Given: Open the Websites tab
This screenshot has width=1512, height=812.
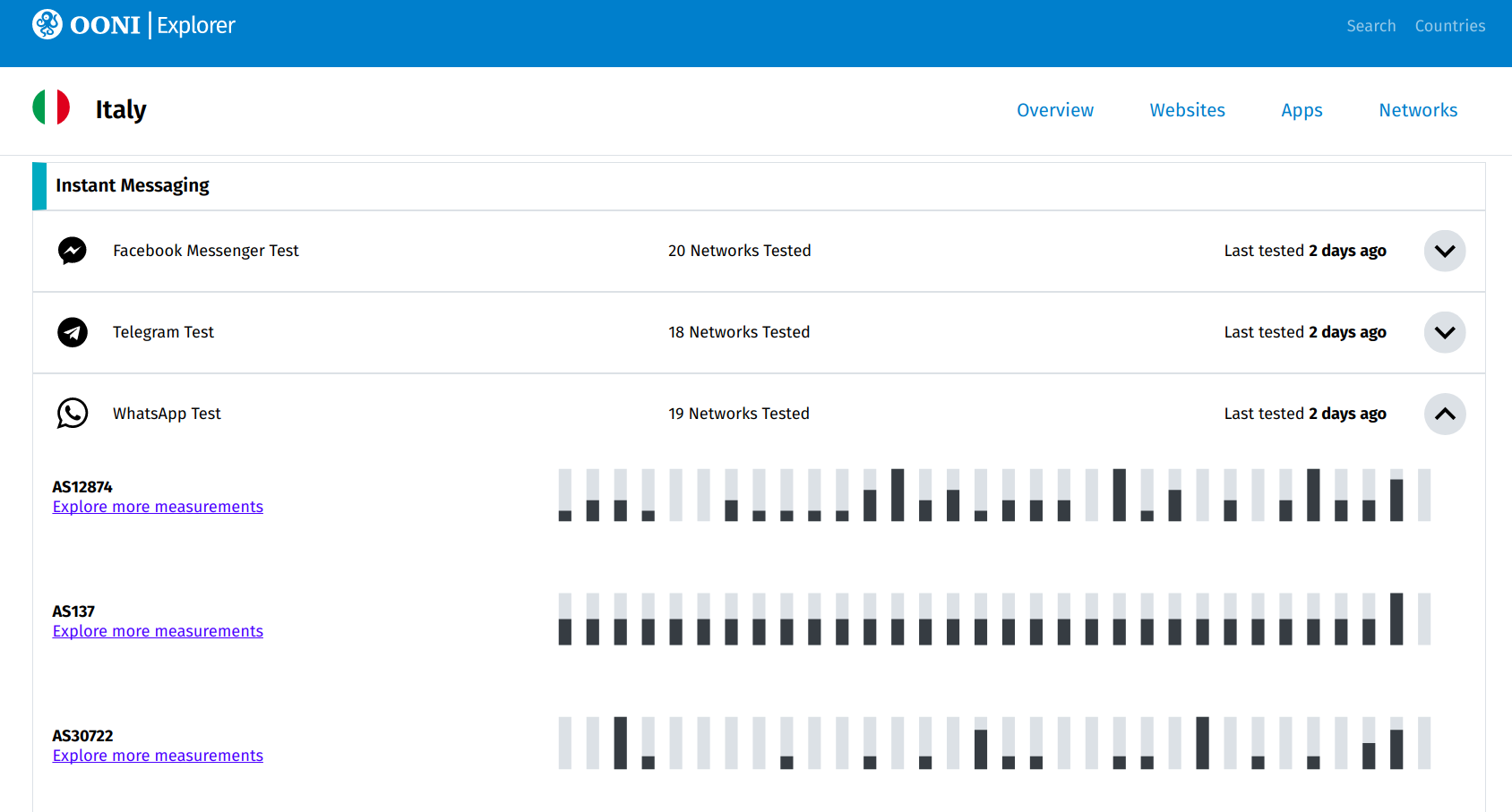Looking at the screenshot, I should tap(1187, 110).
